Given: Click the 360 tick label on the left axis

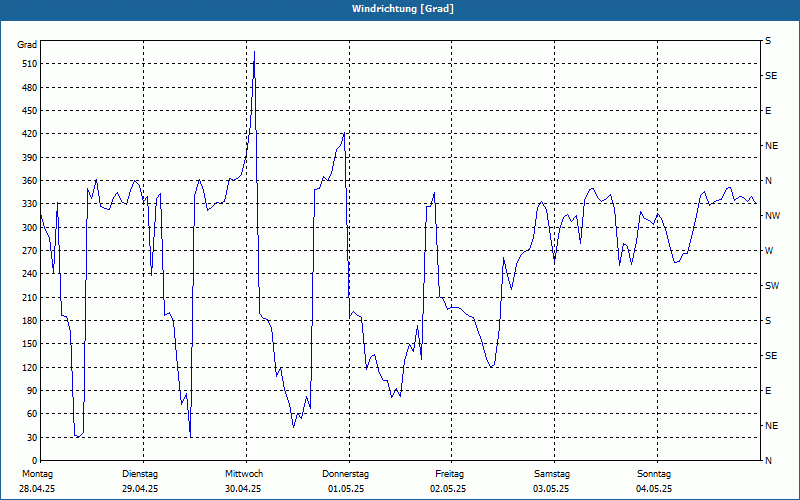Looking at the screenshot, I should click(x=27, y=181).
